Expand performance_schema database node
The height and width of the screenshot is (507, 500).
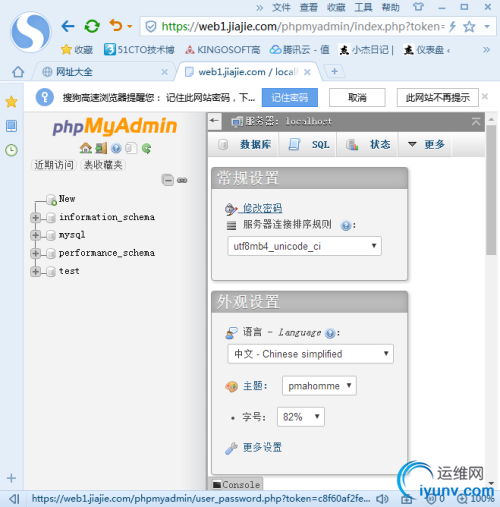click(x=35, y=253)
